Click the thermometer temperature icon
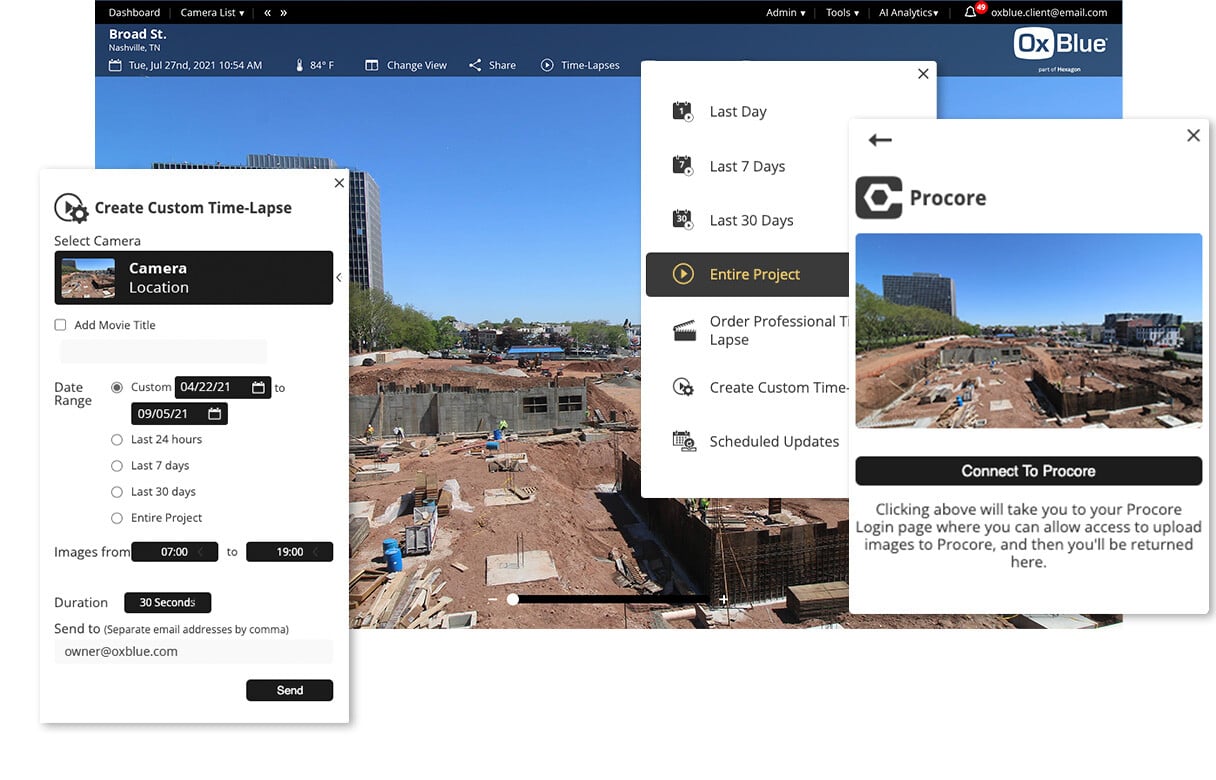The height and width of the screenshot is (780, 1216). point(298,65)
